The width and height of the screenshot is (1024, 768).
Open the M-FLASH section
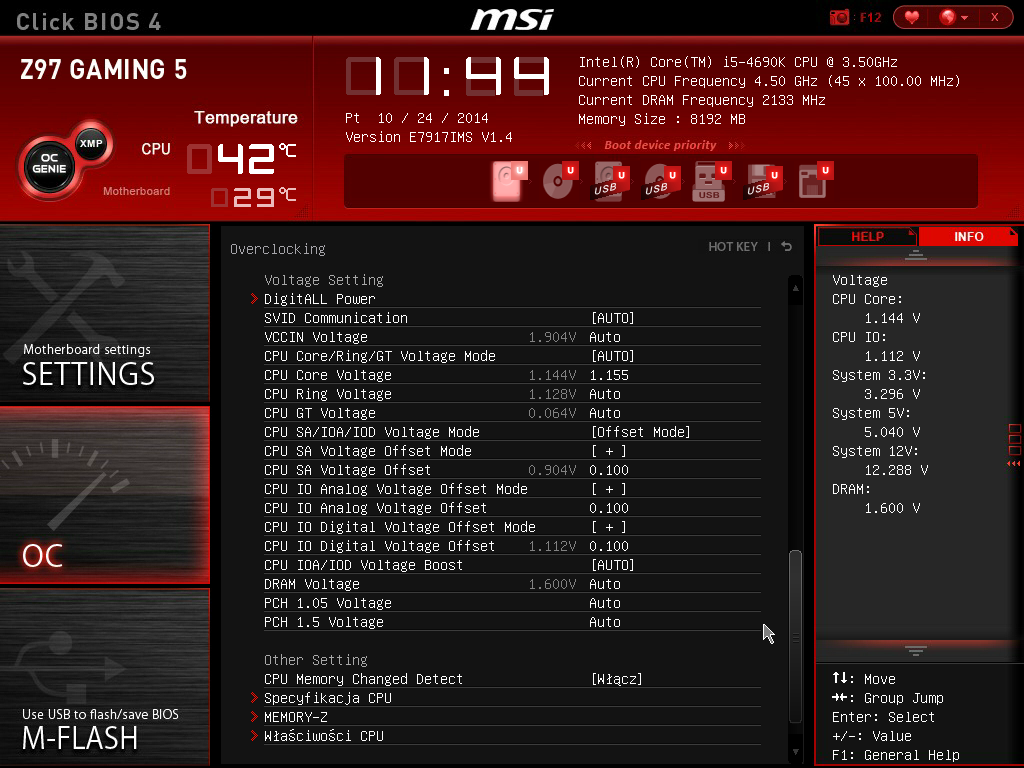104,677
